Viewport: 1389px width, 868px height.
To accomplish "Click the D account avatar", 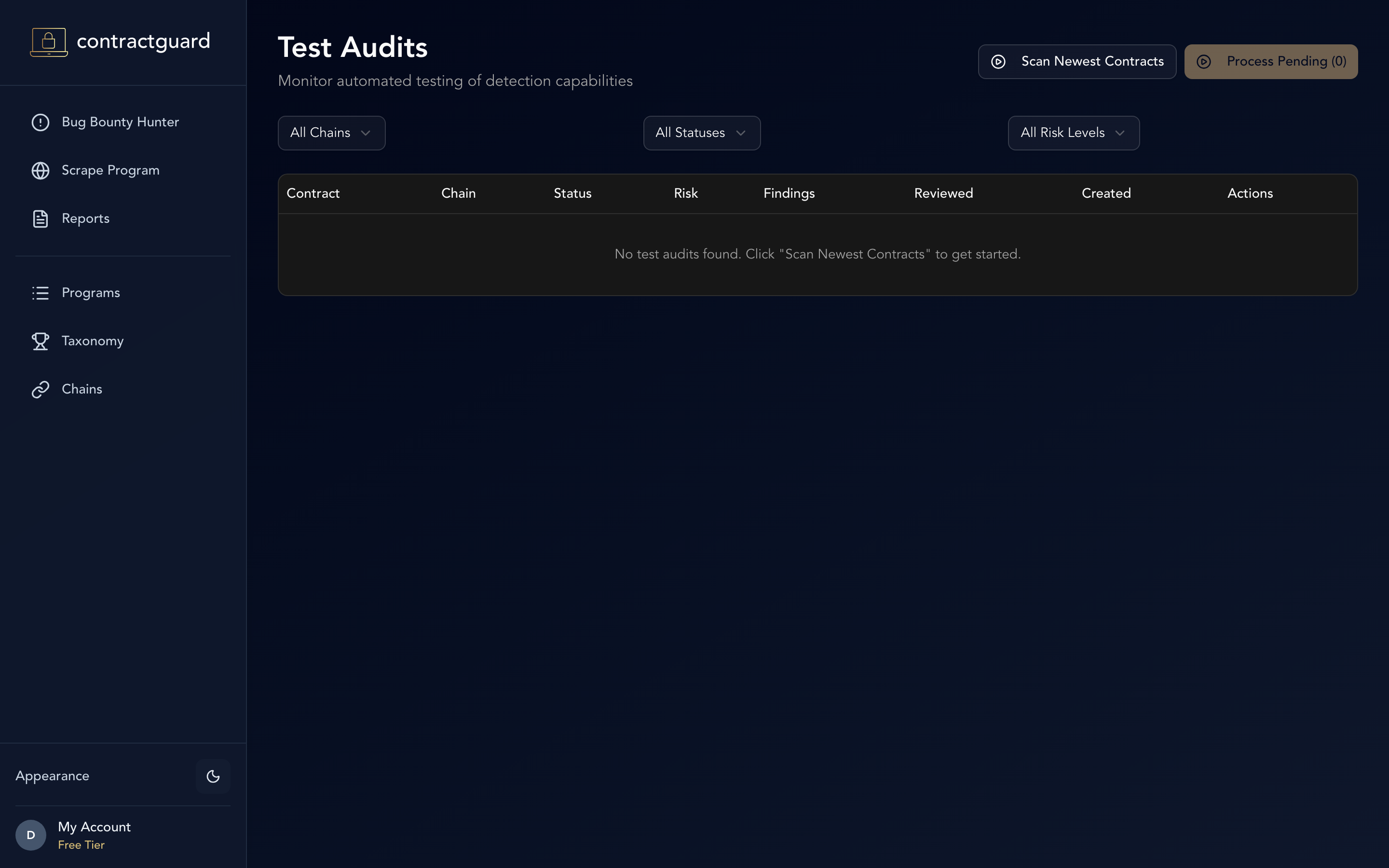I will click(x=31, y=835).
